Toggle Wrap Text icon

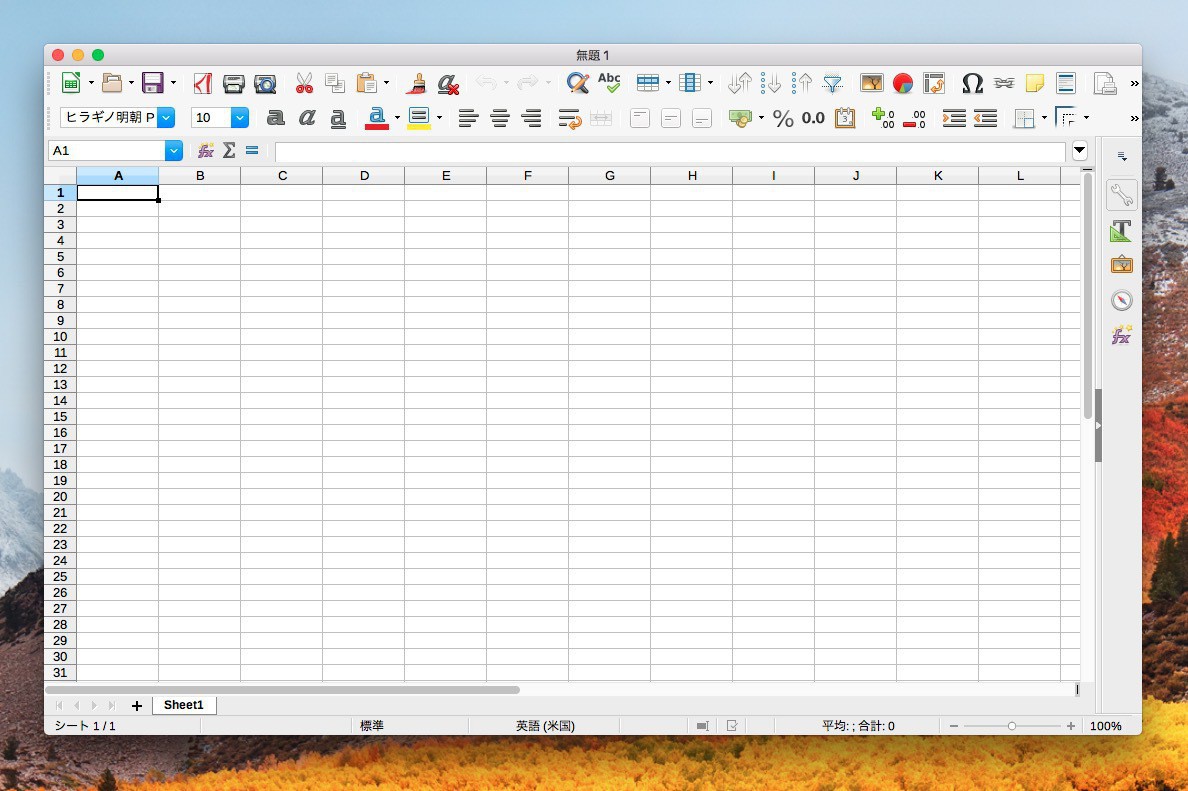click(569, 118)
